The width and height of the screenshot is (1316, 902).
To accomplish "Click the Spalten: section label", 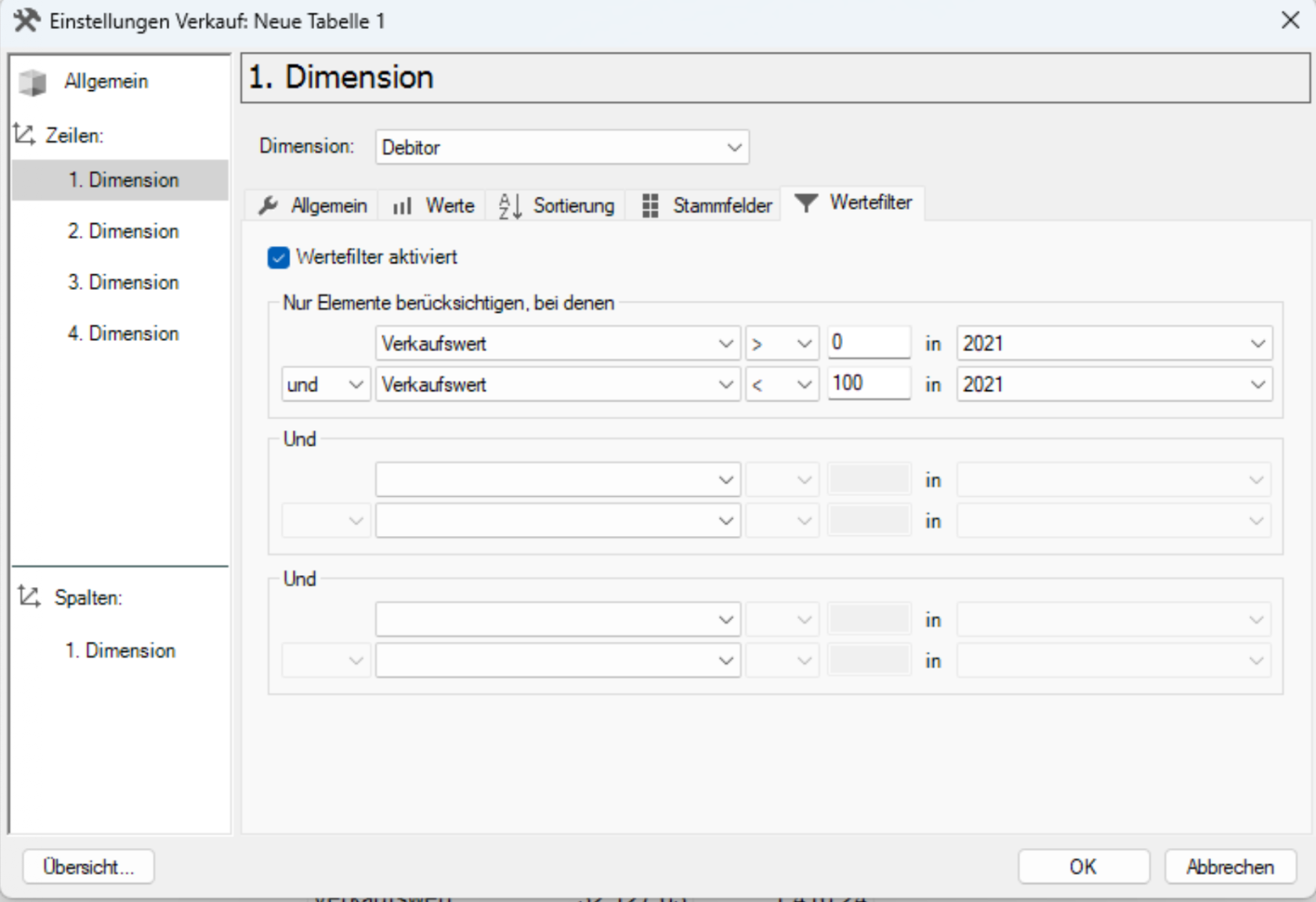I will [88, 598].
